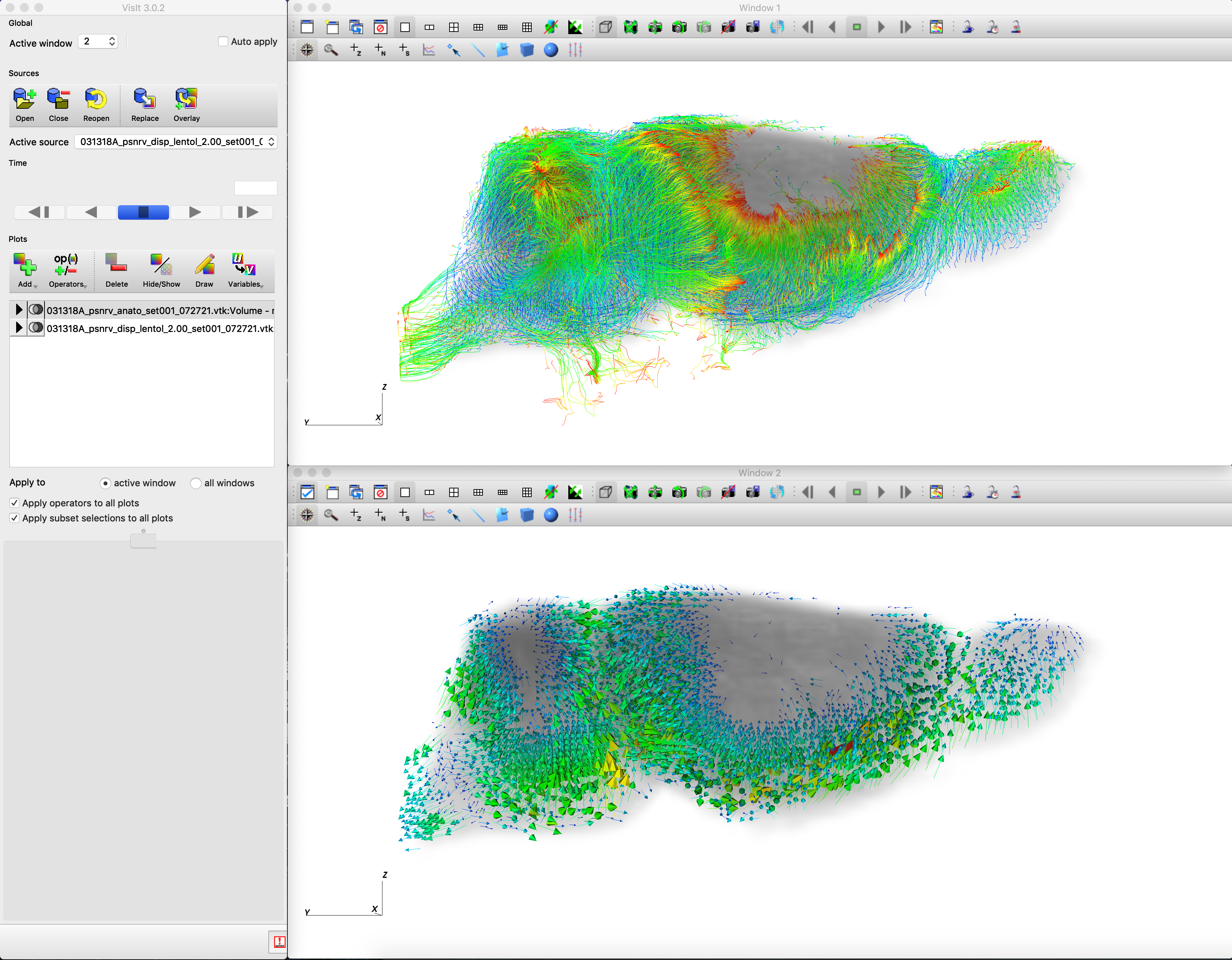This screenshot has height=960, width=1232.
Task: Click the Delete plot icon
Action: click(116, 265)
